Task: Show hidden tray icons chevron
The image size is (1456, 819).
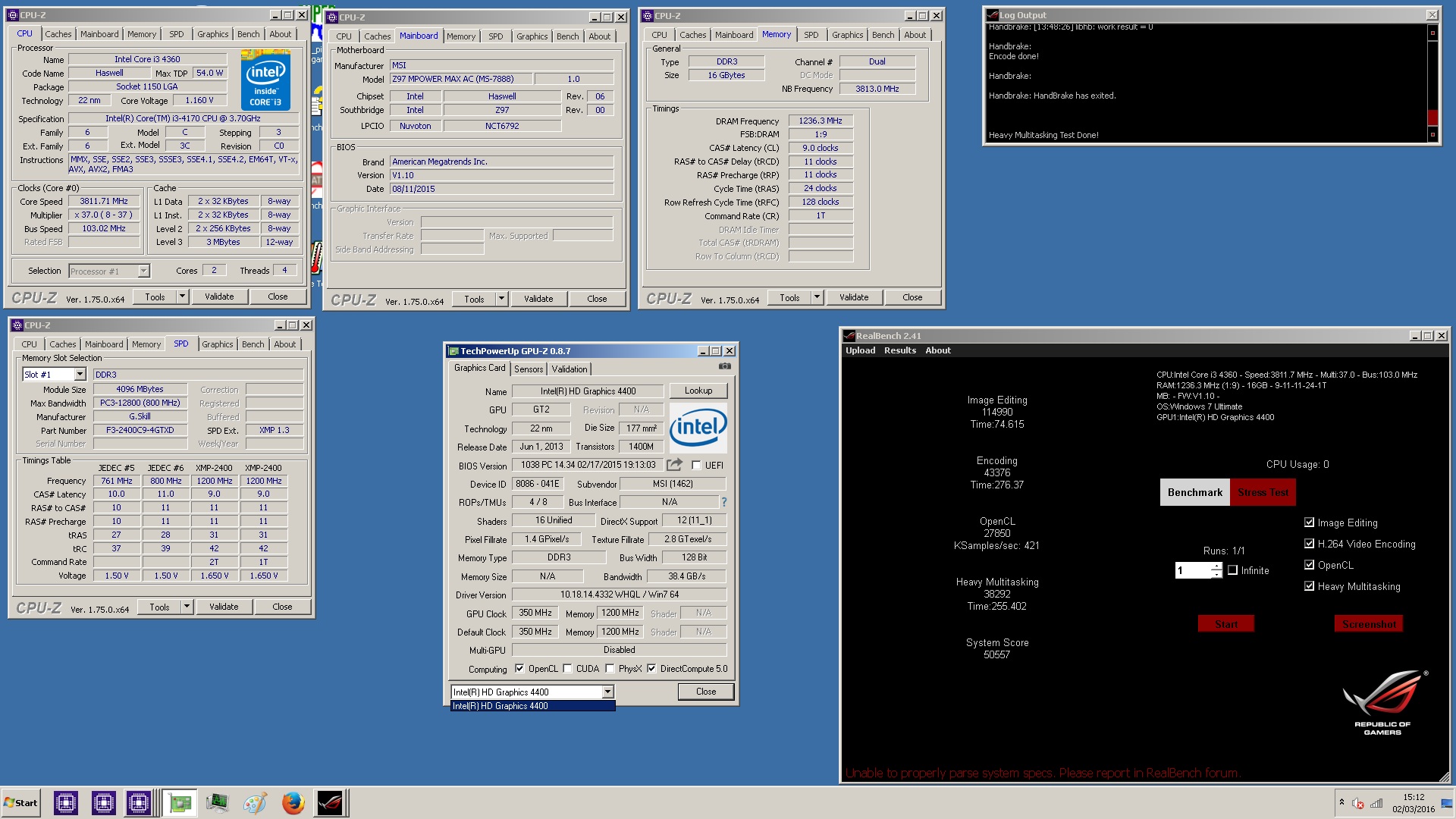Action: (1341, 802)
